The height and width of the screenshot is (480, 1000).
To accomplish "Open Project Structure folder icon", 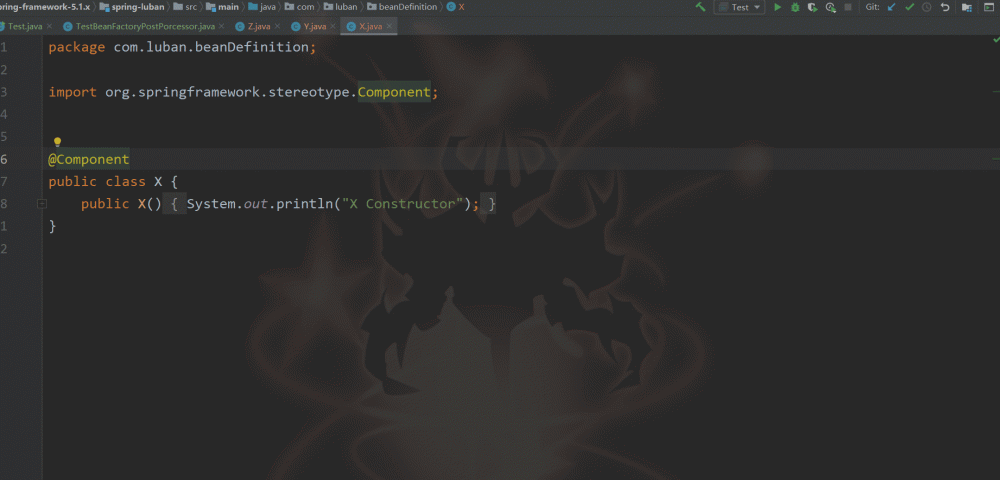I will pos(967,7).
